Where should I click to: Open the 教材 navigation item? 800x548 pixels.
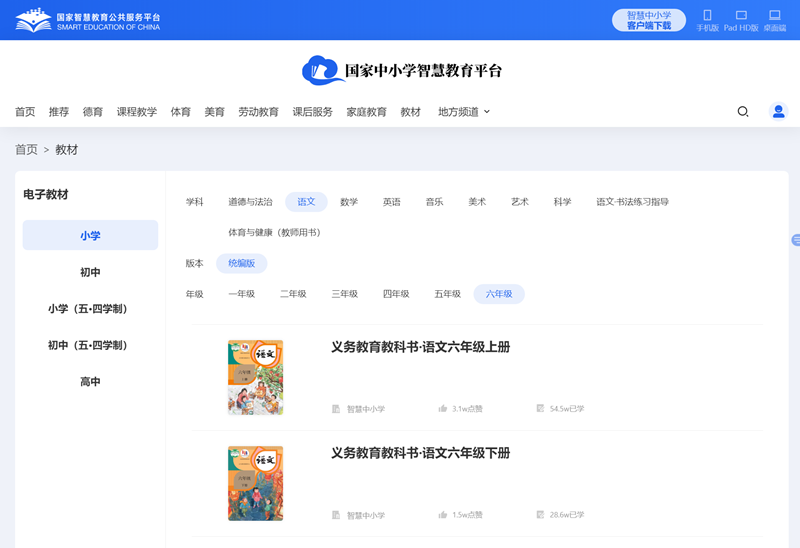(411, 112)
